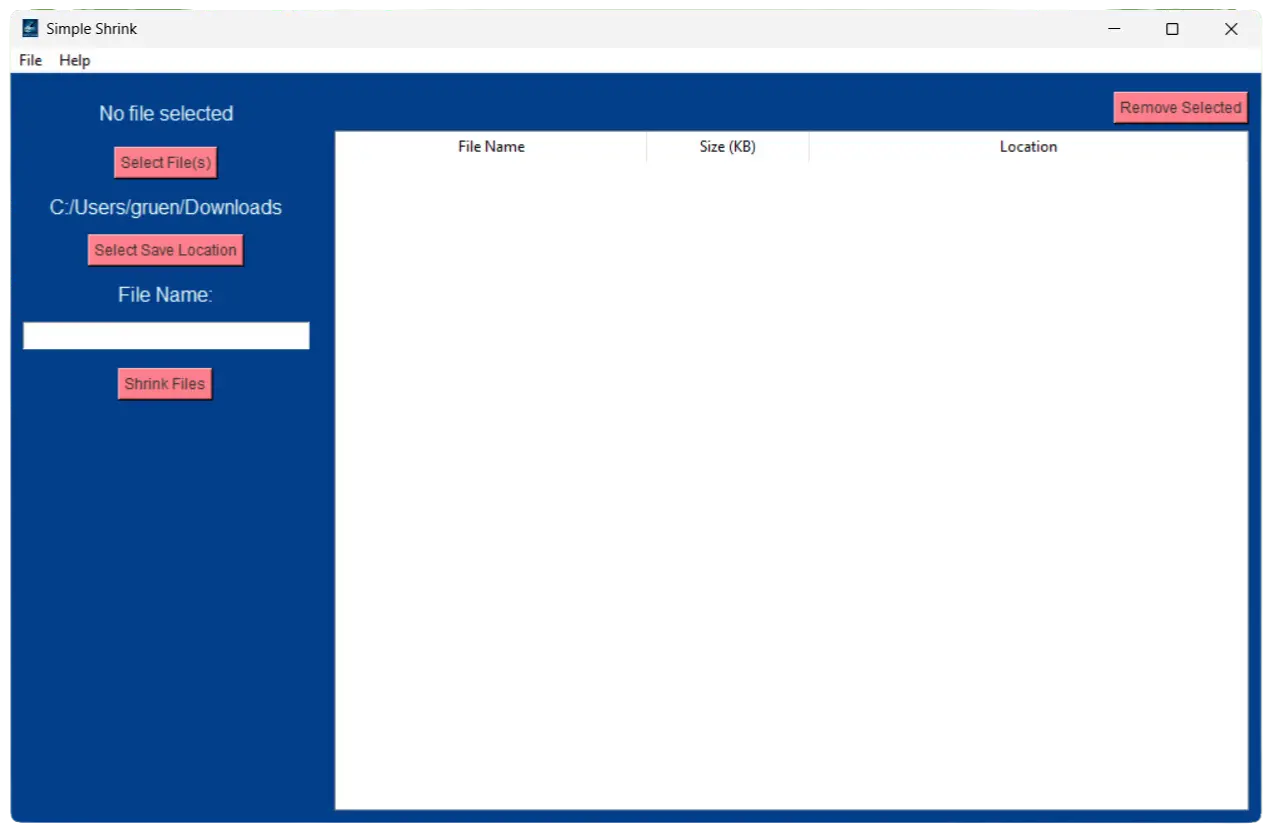This screenshot has height=831, width=1270.
Task: Maximize the Simple Shrink window
Action: click(1172, 29)
